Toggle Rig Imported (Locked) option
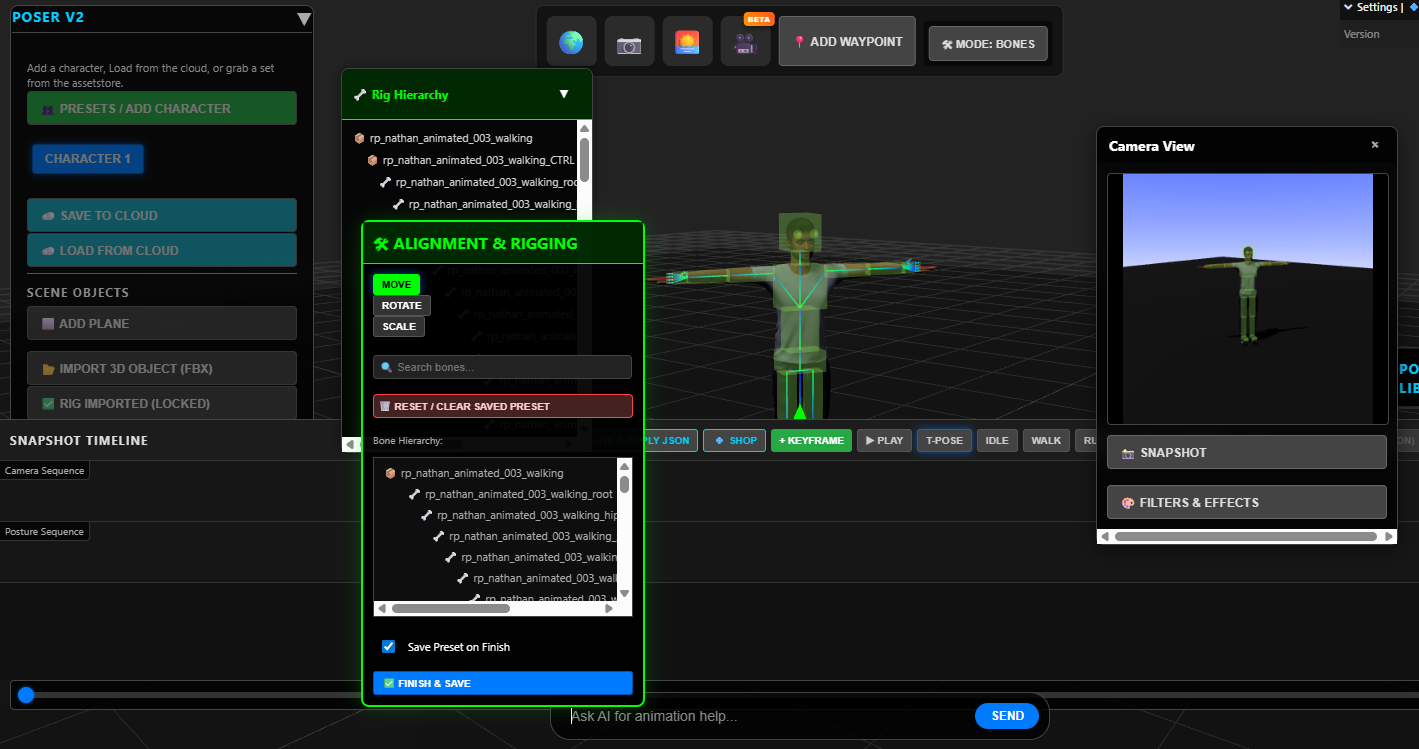This screenshot has width=1419, height=749. coord(161,404)
